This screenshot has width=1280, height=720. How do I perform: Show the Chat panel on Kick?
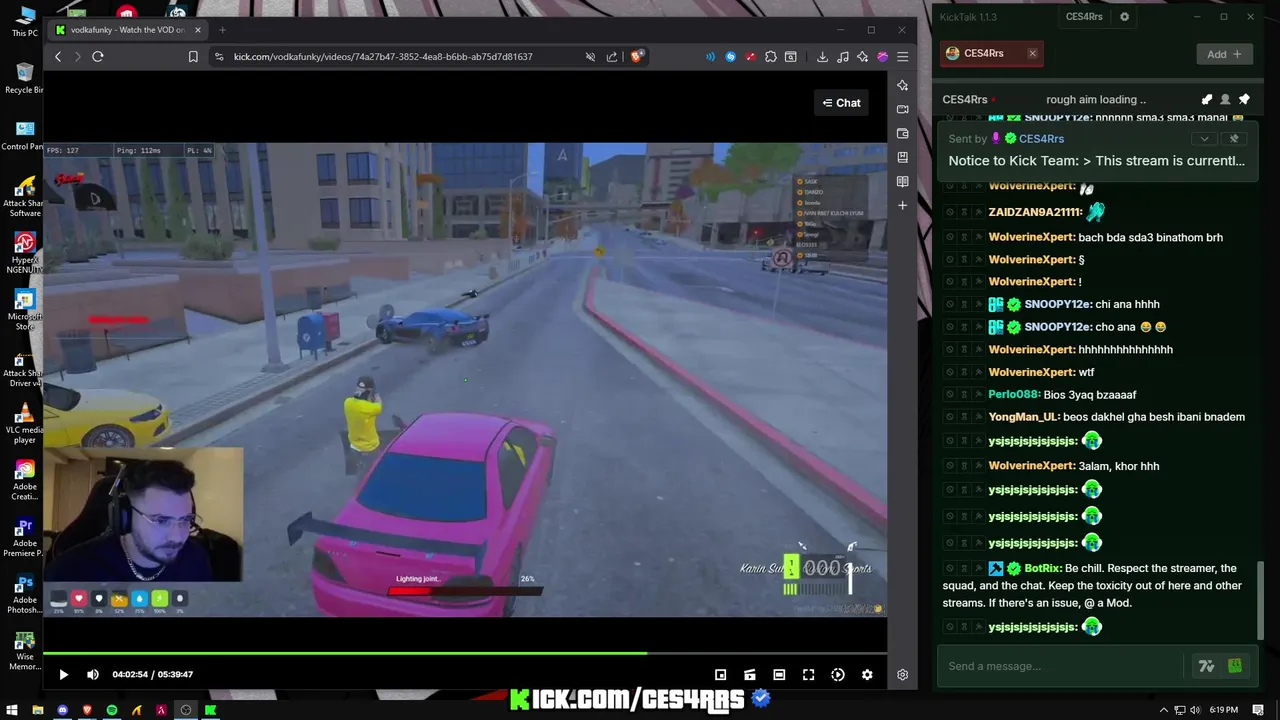tap(841, 103)
